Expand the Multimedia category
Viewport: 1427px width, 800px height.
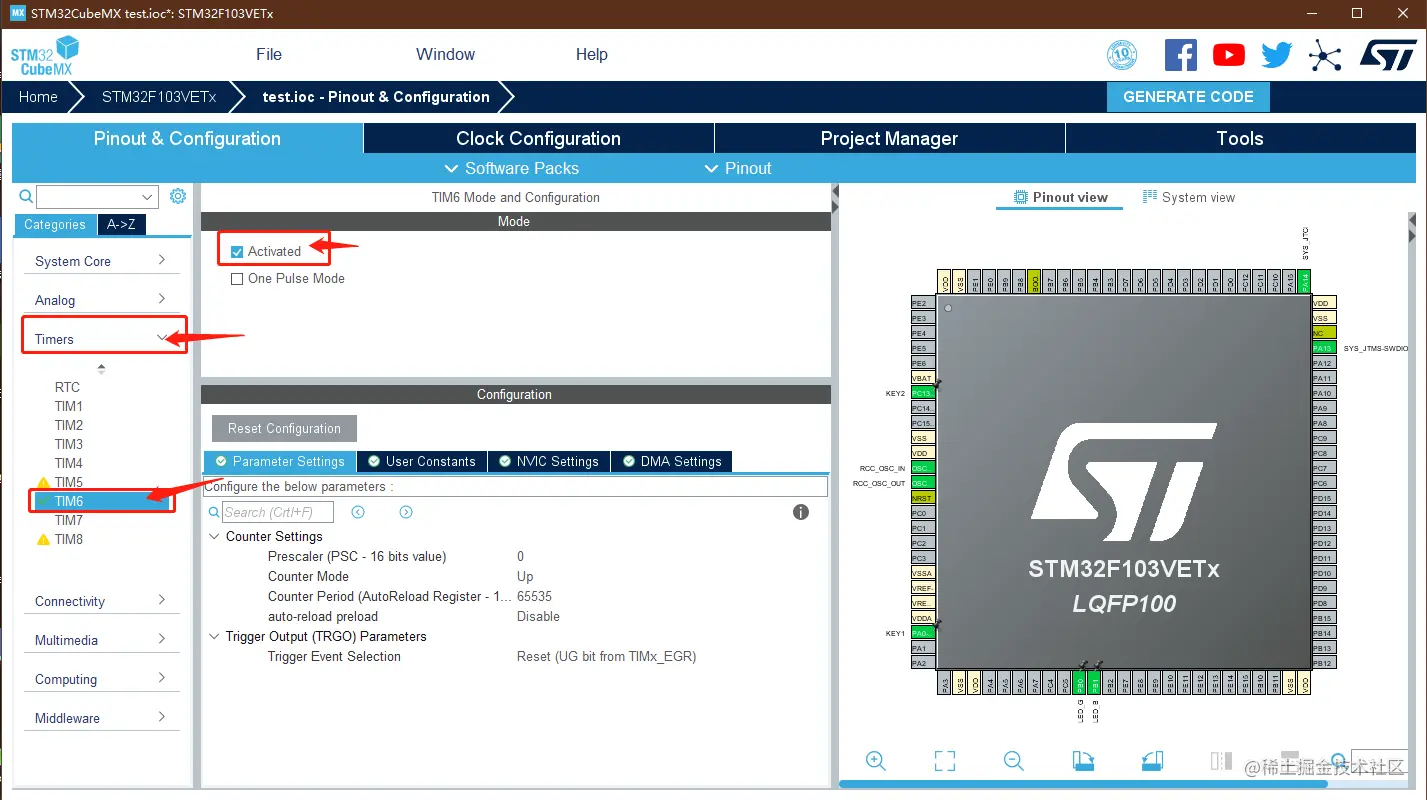click(x=101, y=640)
